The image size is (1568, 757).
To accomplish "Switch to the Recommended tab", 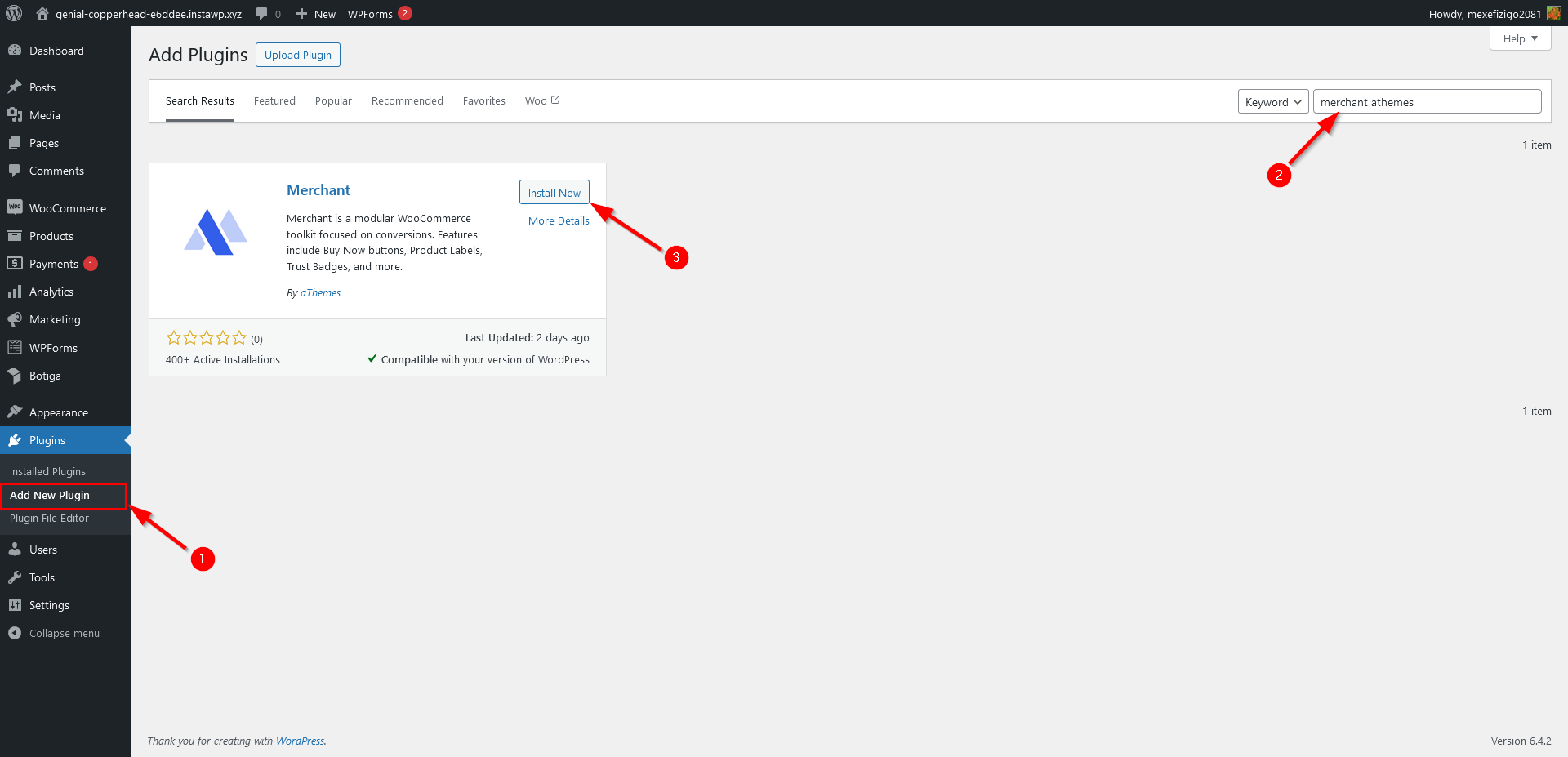I will [408, 100].
